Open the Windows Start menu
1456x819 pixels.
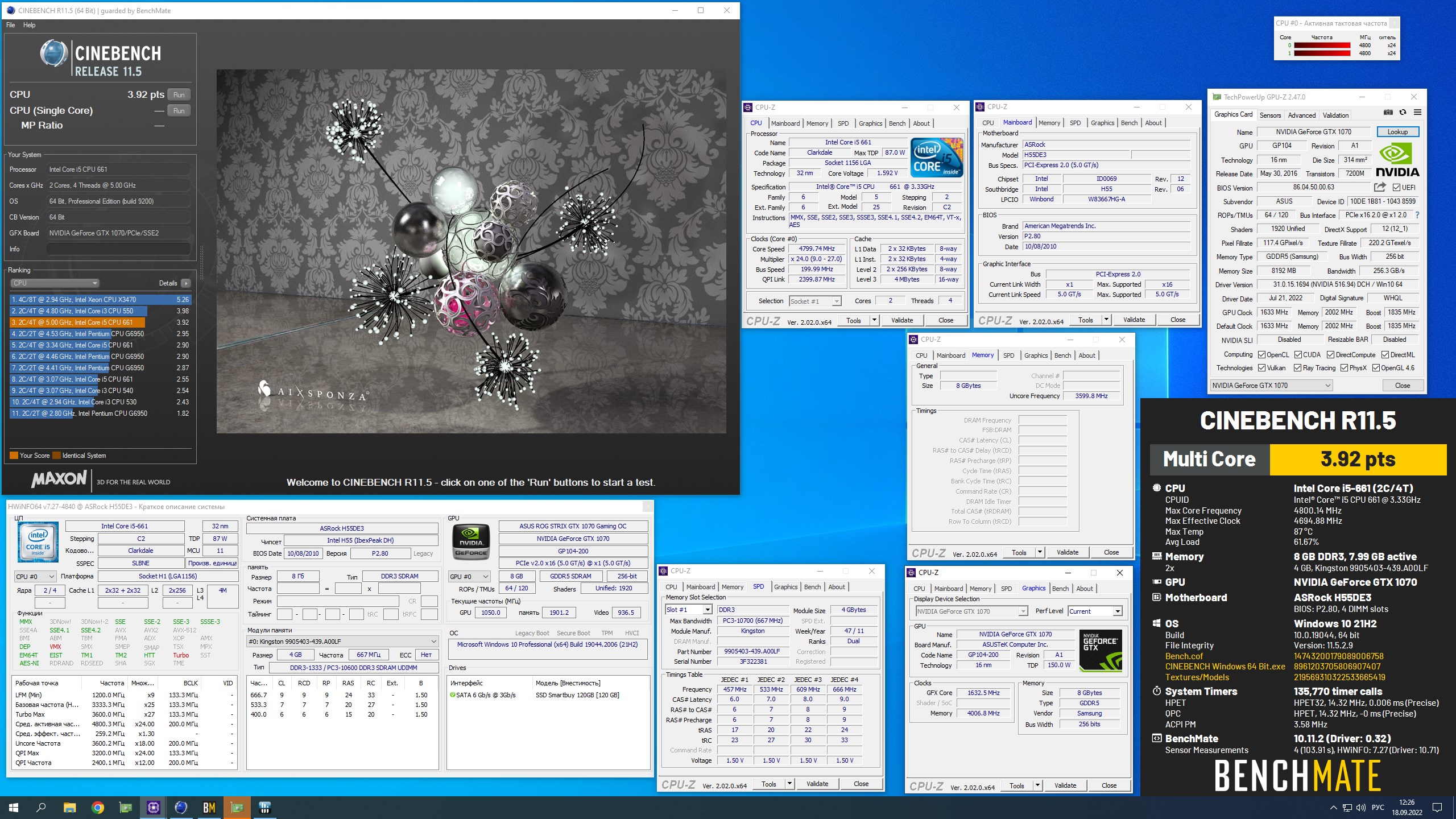click(x=14, y=808)
